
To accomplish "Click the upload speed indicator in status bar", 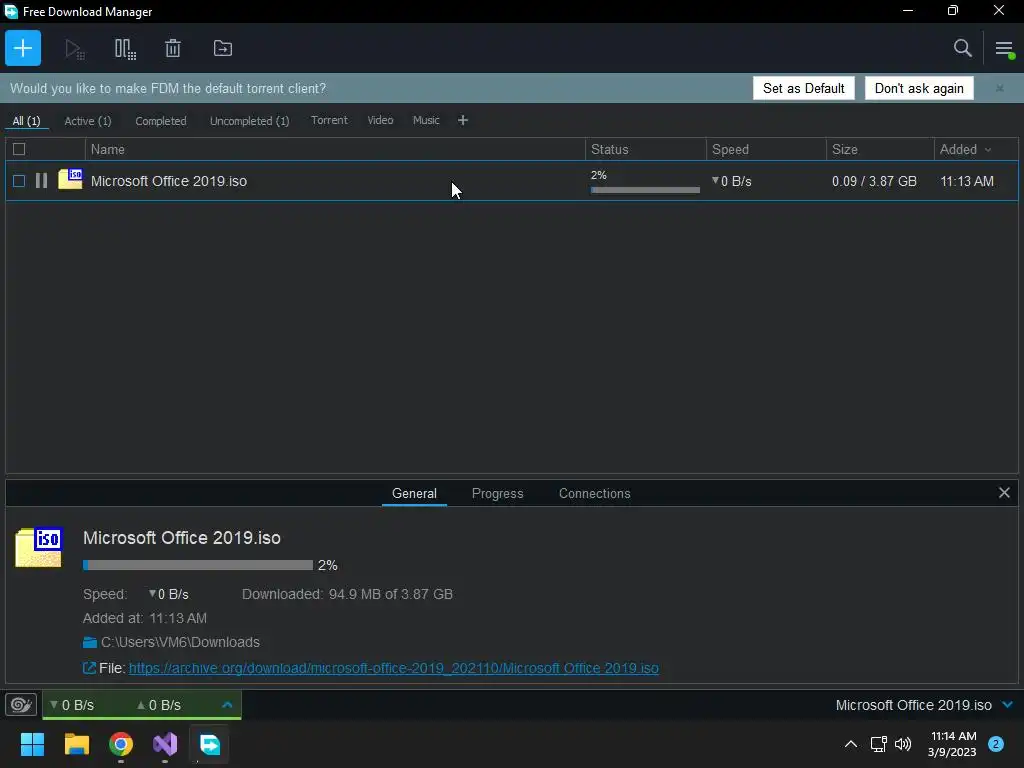I will pyautogui.click(x=159, y=705).
